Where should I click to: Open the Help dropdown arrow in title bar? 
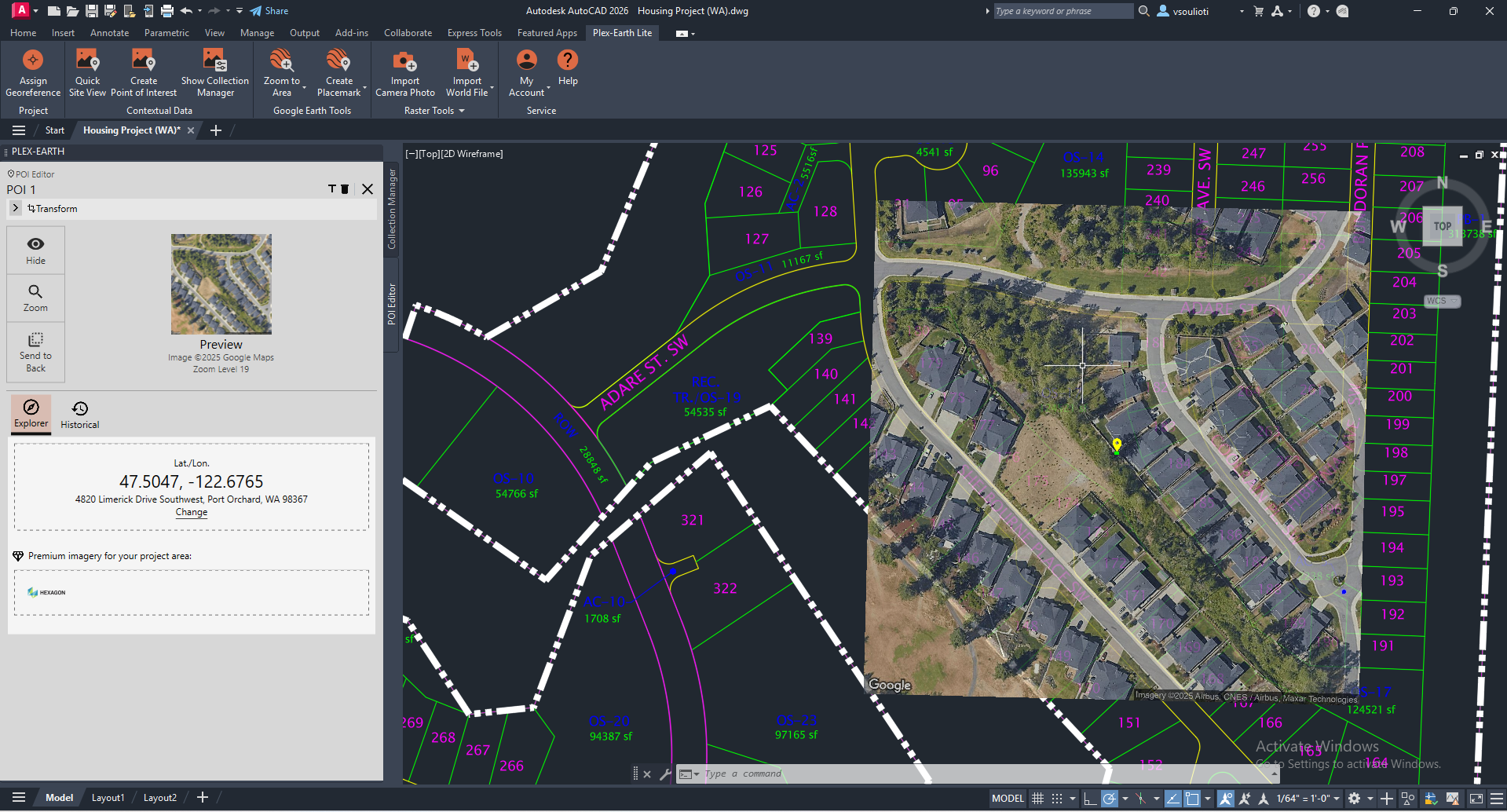(x=1327, y=11)
